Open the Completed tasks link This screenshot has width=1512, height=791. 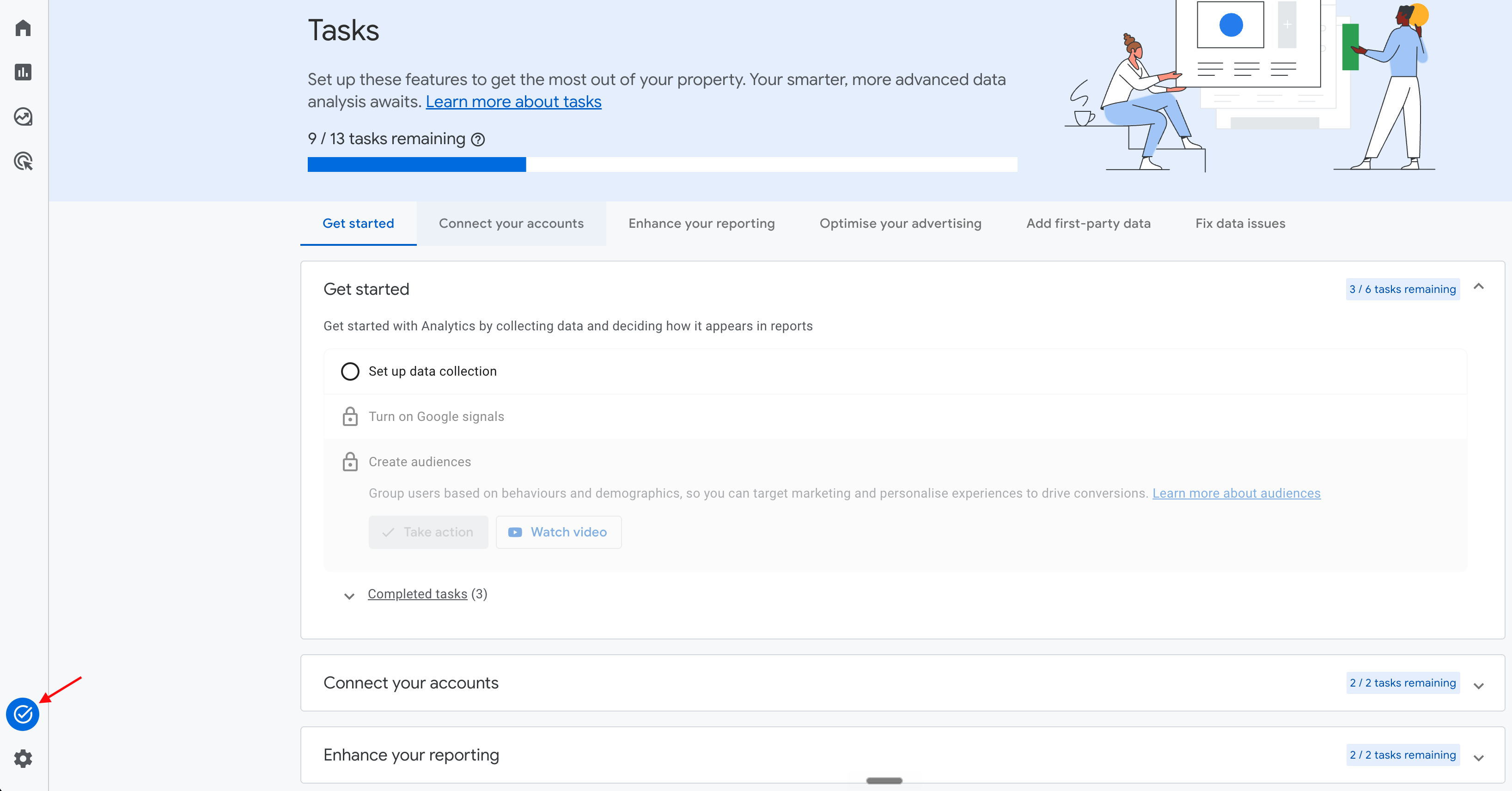coord(417,595)
